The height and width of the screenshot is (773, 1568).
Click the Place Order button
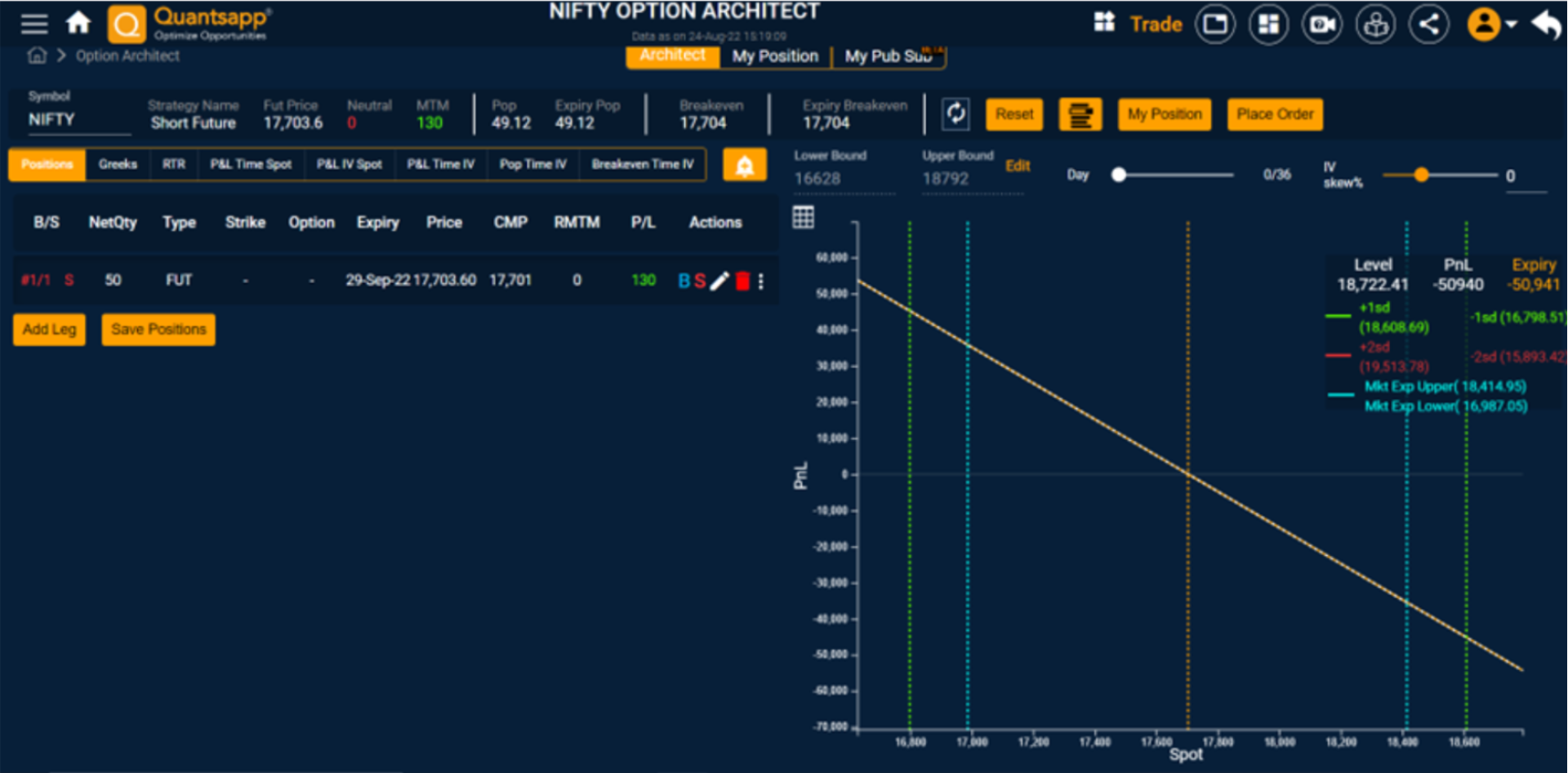click(x=1275, y=114)
